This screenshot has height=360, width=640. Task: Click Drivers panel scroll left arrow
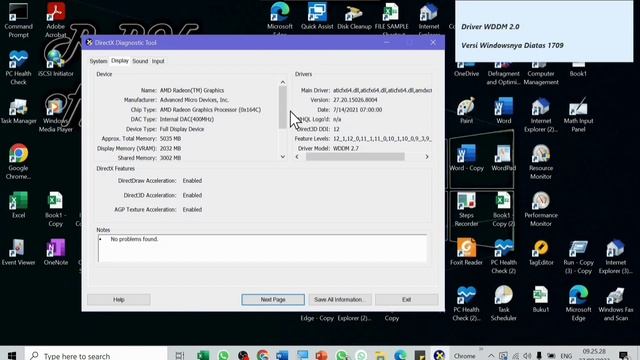(x=297, y=157)
